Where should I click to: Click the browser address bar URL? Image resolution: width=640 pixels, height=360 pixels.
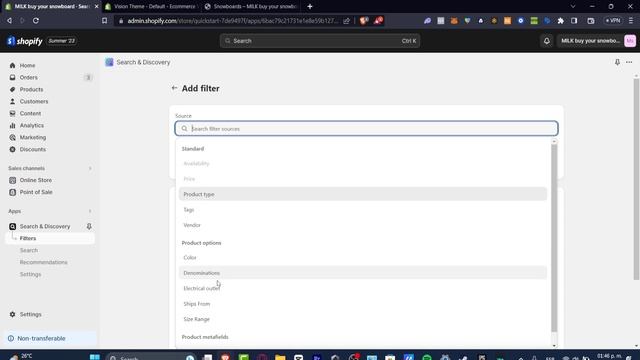[x=233, y=21]
